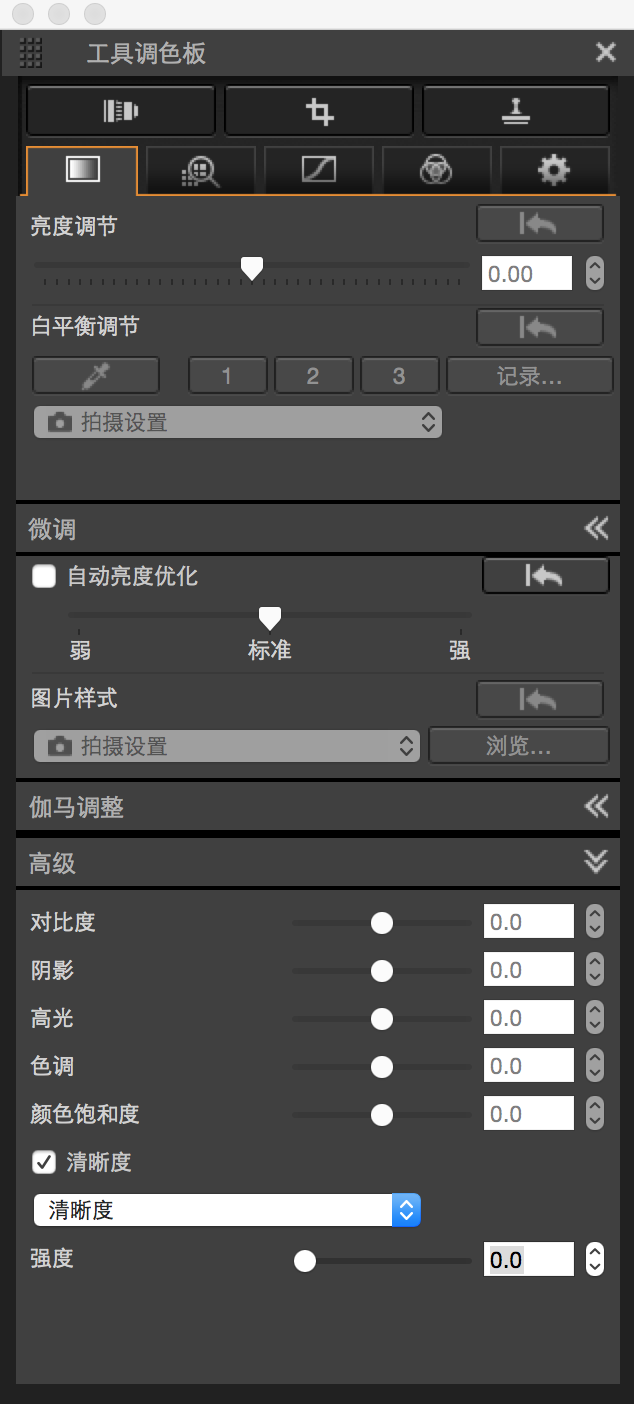Enable the 自动亮度优化 checkbox
This screenshot has height=1404, width=634.
point(44,576)
